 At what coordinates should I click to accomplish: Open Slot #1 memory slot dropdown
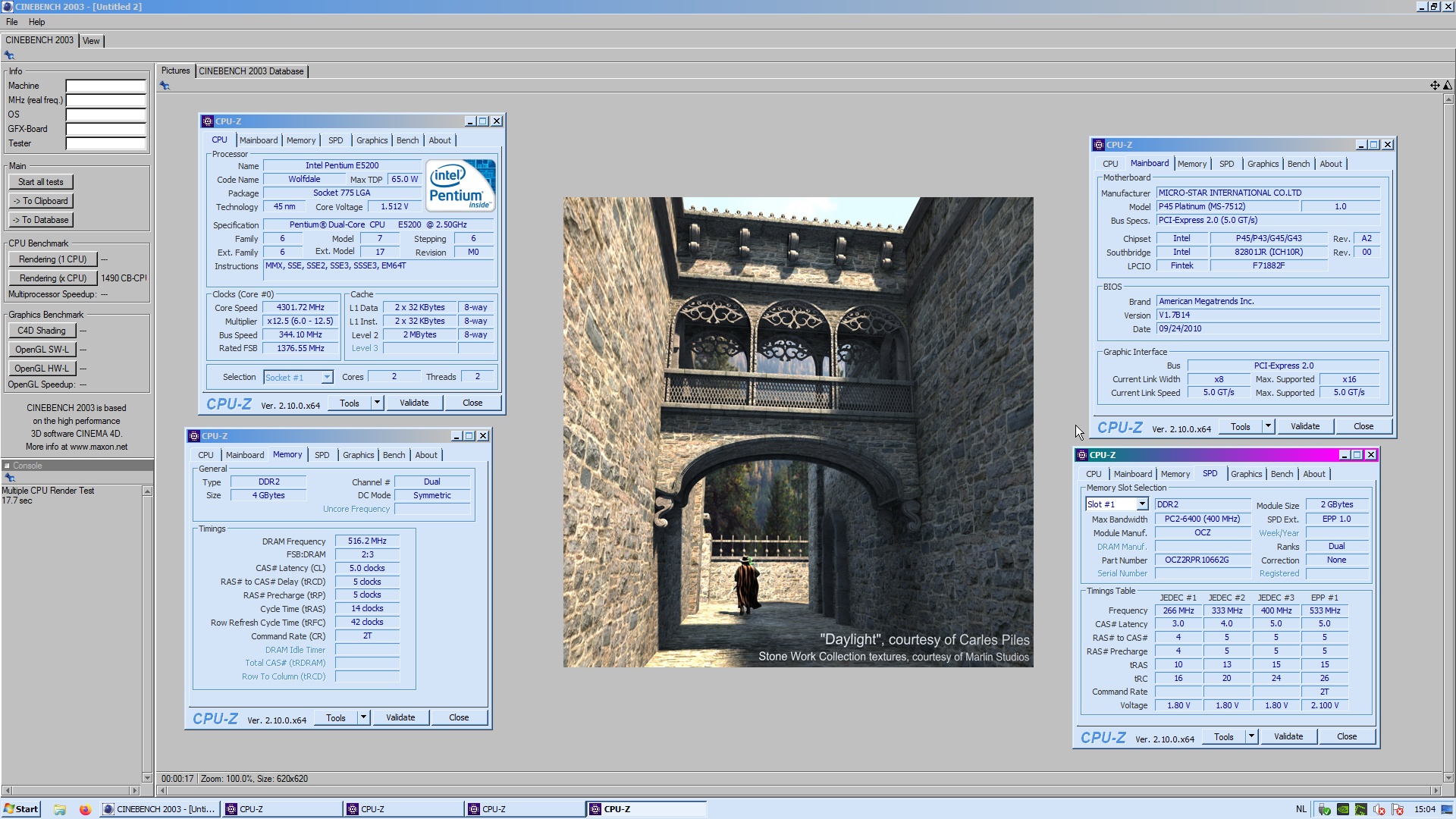pos(1142,504)
